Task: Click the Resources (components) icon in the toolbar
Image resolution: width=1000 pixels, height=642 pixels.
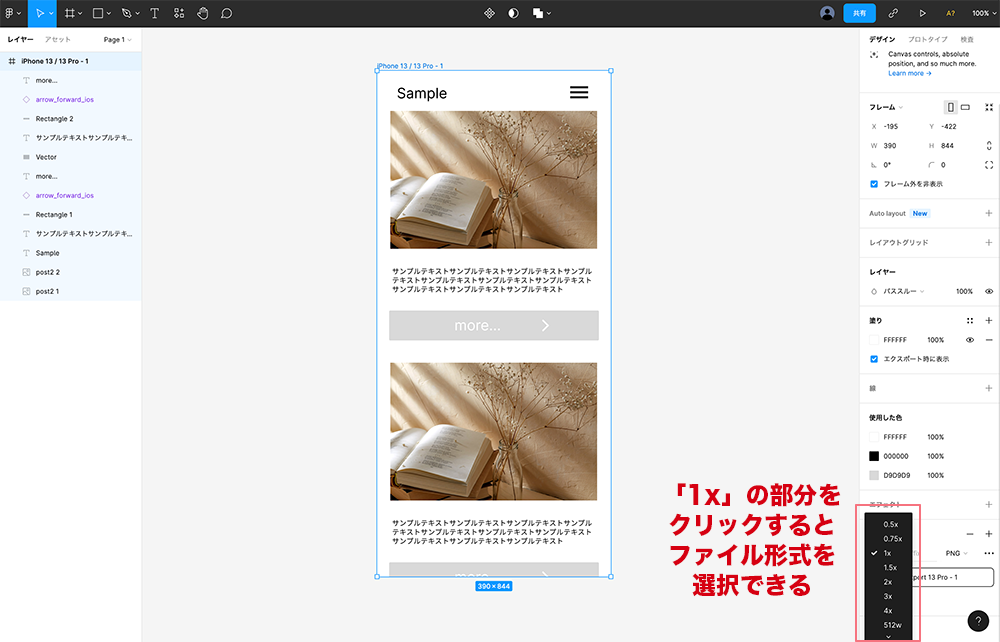Action: click(178, 13)
